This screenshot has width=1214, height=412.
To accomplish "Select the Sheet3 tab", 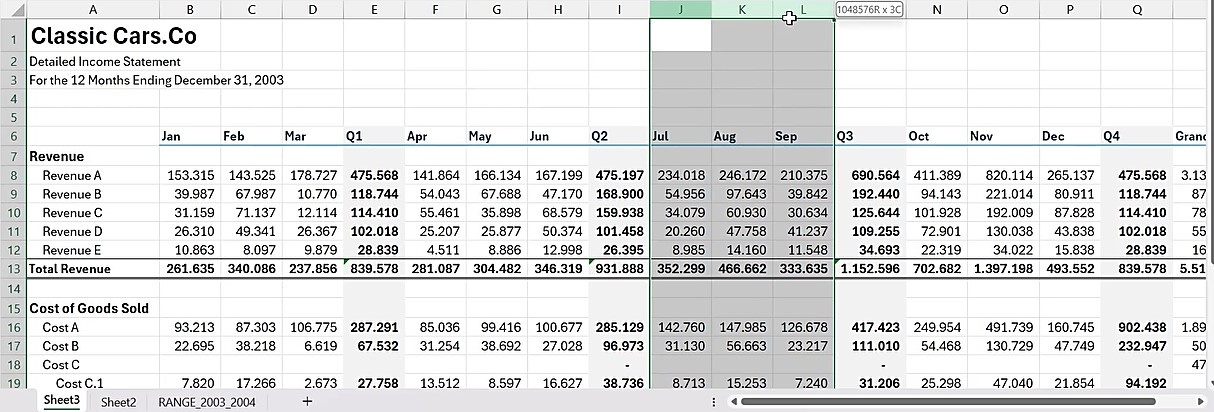I will point(61,401).
